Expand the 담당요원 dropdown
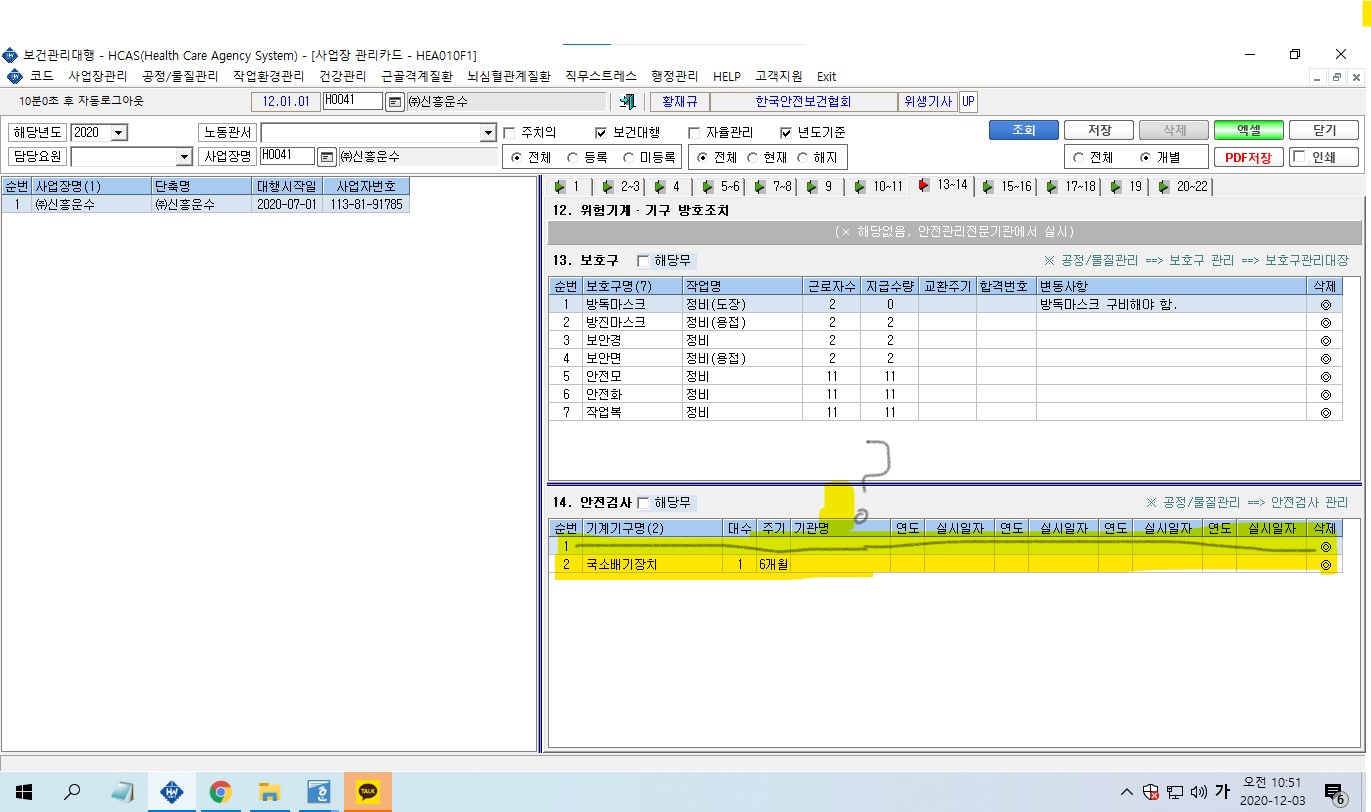 click(x=184, y=156)
